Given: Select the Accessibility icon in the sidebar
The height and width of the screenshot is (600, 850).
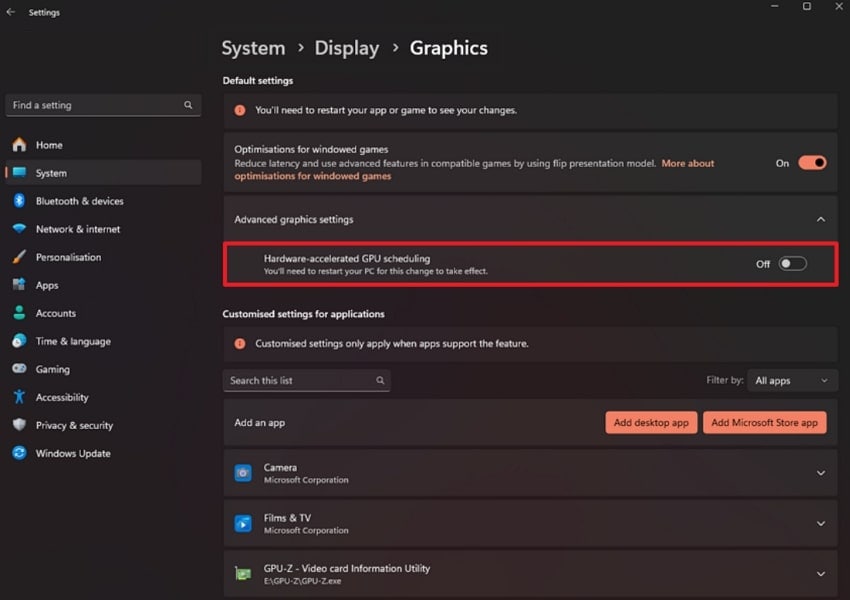Looking at the screenshot, I should coord(21,397).
